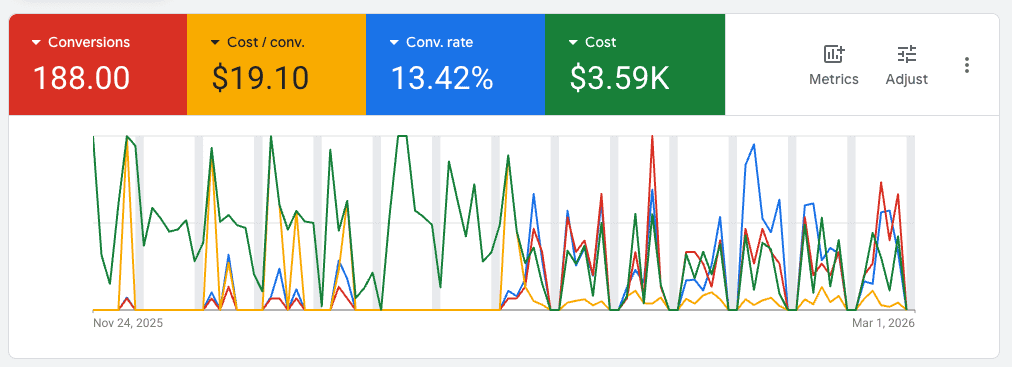Viewport: 1012px width, 367px height.
Task: Select the red Conversions scorecard value 188.00
Action: 81,78
